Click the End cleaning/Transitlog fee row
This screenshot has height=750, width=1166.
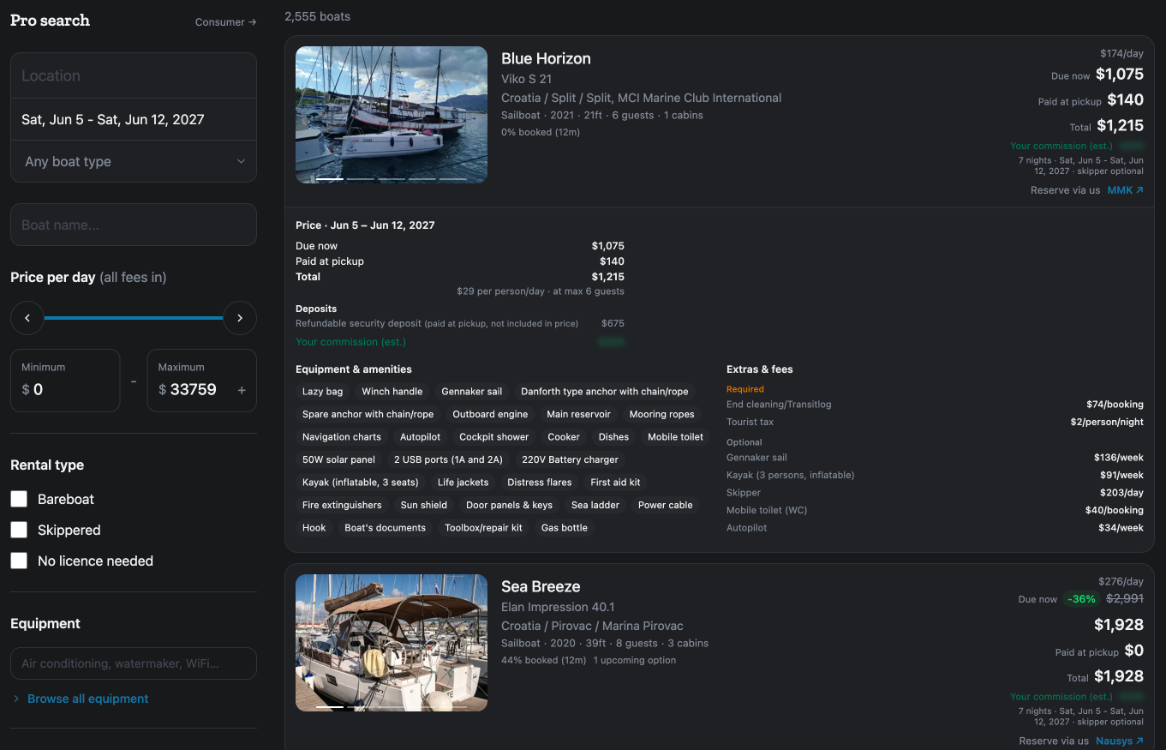pos(935,404)
